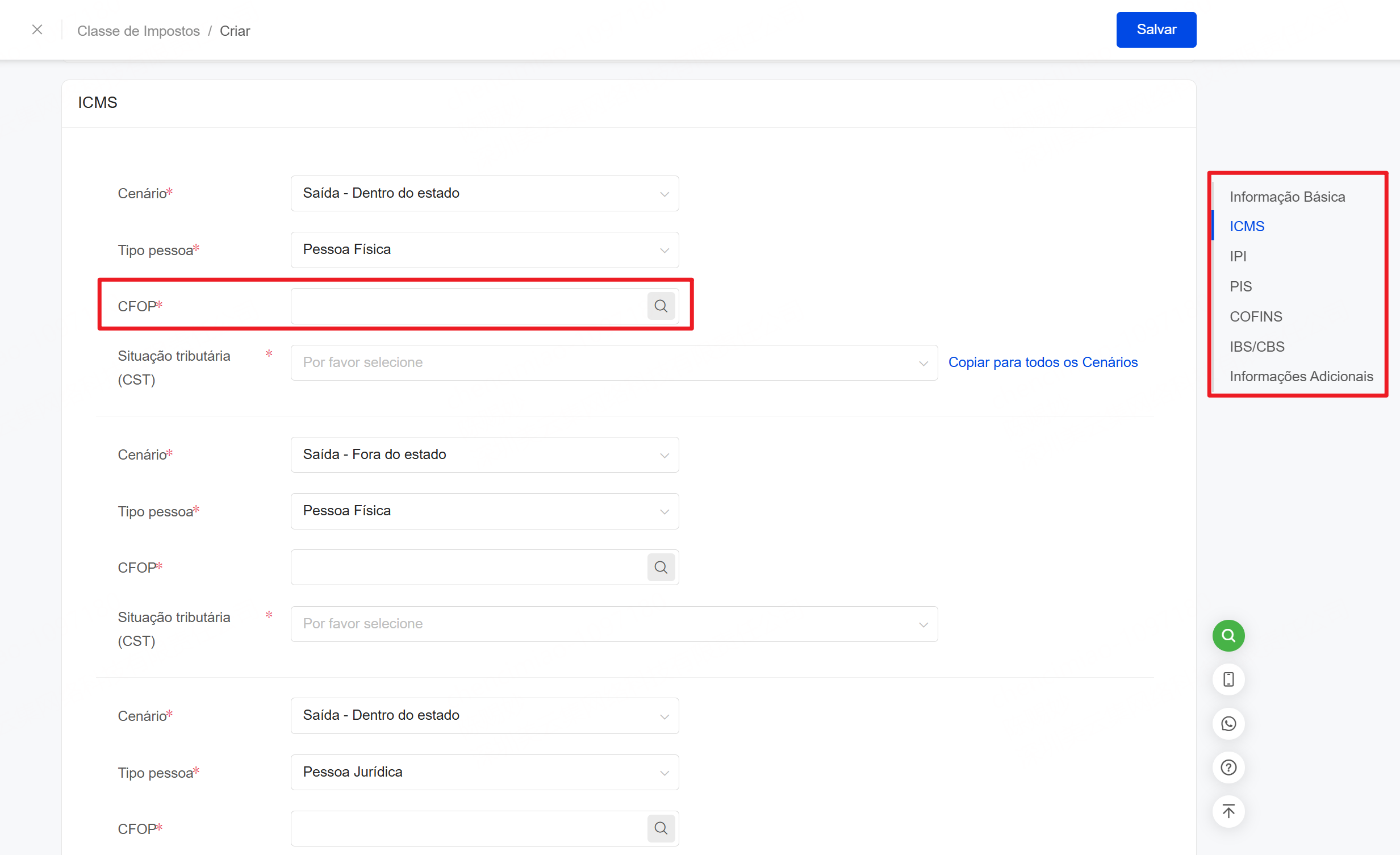Close the form with the X icon
The width and height of the screenshot is (1400, 855).
click(37, 30)
